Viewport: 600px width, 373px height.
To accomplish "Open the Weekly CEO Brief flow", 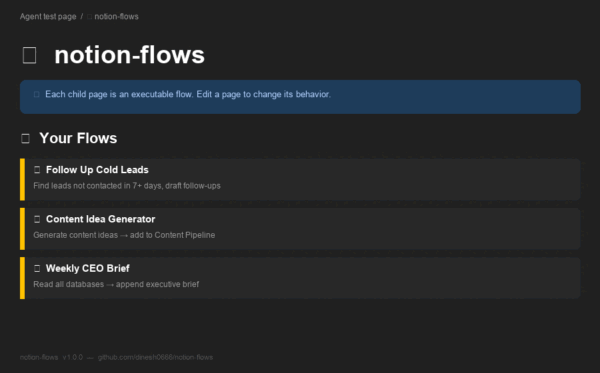I will [88, 269].
